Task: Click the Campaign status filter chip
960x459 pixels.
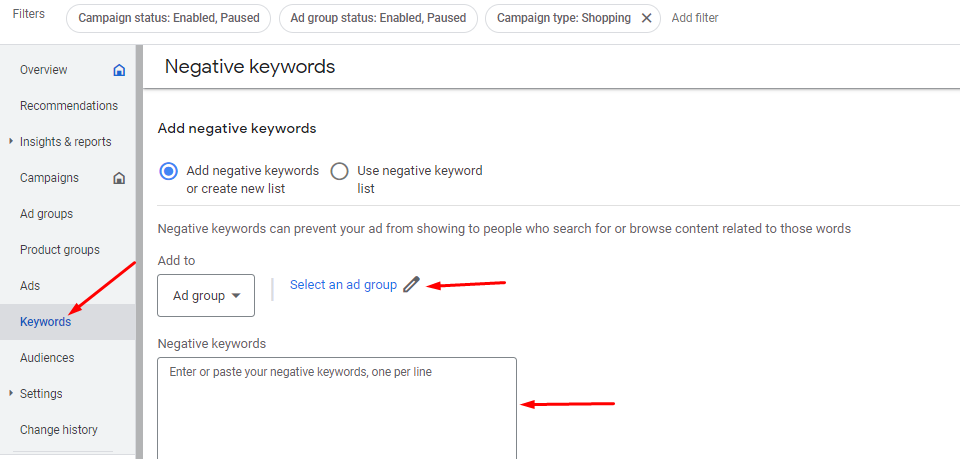Action: tap(168, 18)
